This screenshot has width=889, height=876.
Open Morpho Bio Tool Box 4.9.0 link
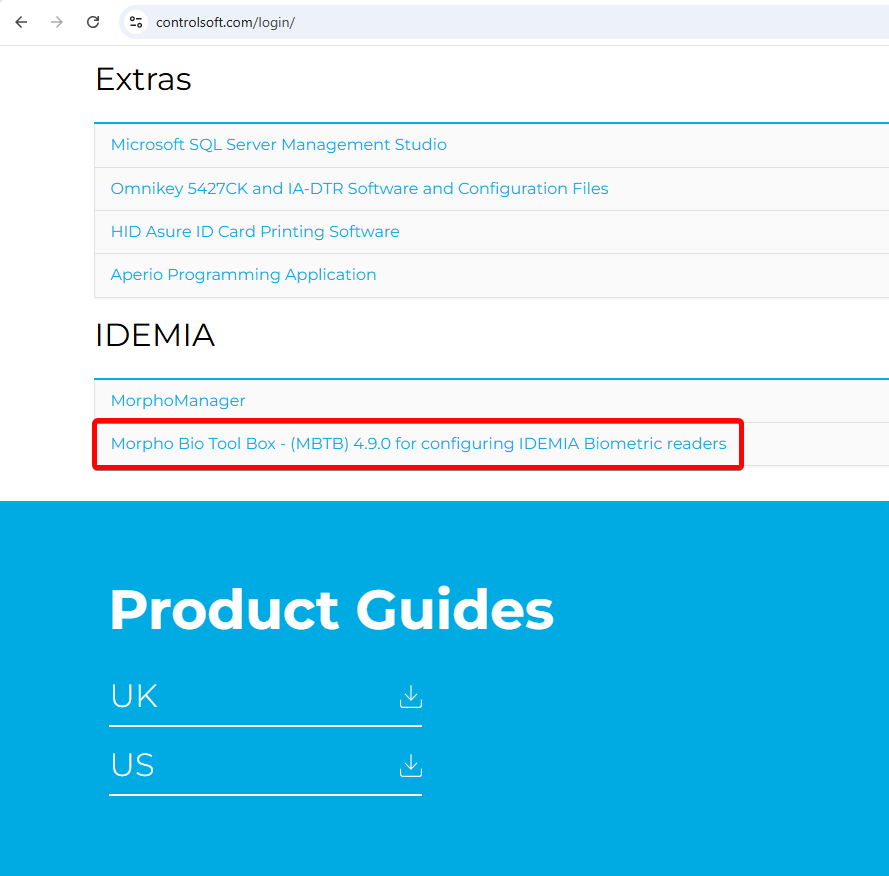point(418,443)
